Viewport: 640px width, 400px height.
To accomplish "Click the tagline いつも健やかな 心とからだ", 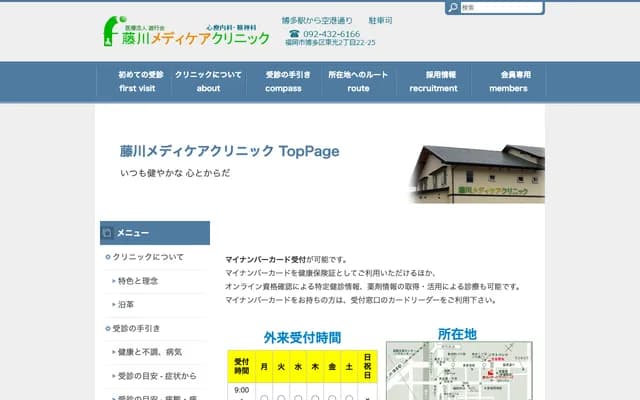I will [x=175, y=173].
